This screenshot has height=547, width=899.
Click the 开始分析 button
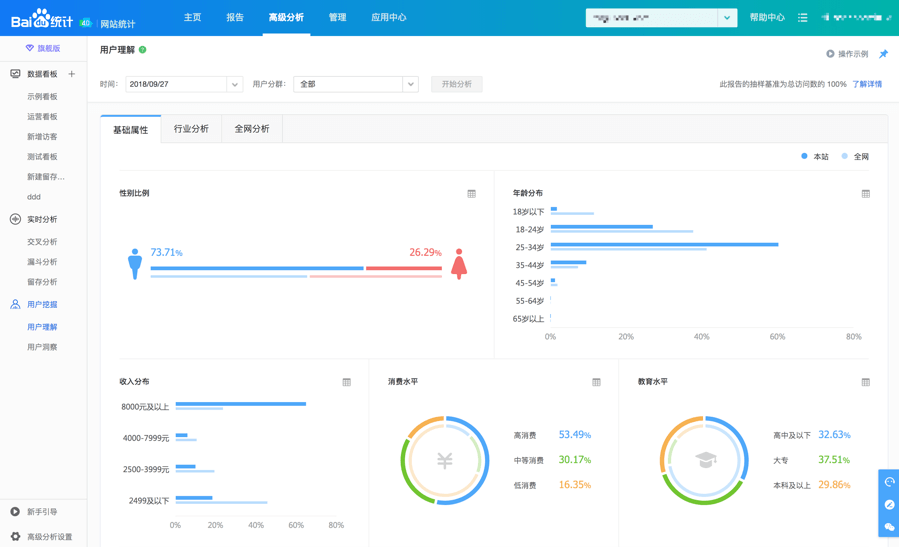click(456, 84)
